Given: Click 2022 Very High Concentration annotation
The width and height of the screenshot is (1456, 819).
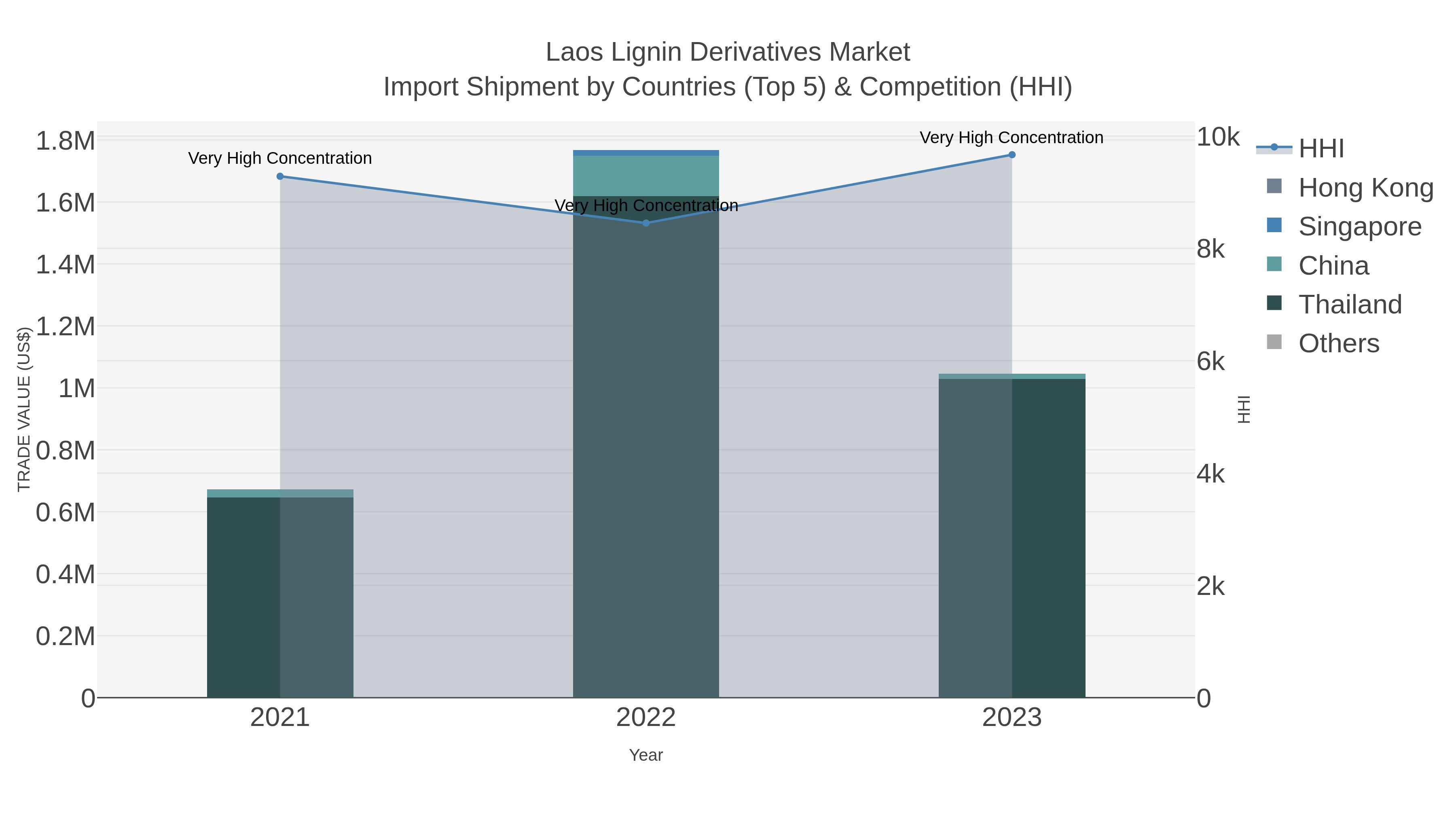Looking at the screenshot, I should pos(646,205).
